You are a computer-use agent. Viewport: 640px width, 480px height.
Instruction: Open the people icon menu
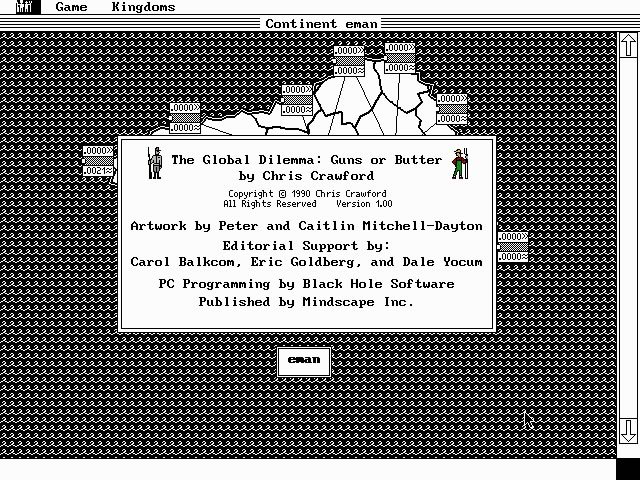28,7
